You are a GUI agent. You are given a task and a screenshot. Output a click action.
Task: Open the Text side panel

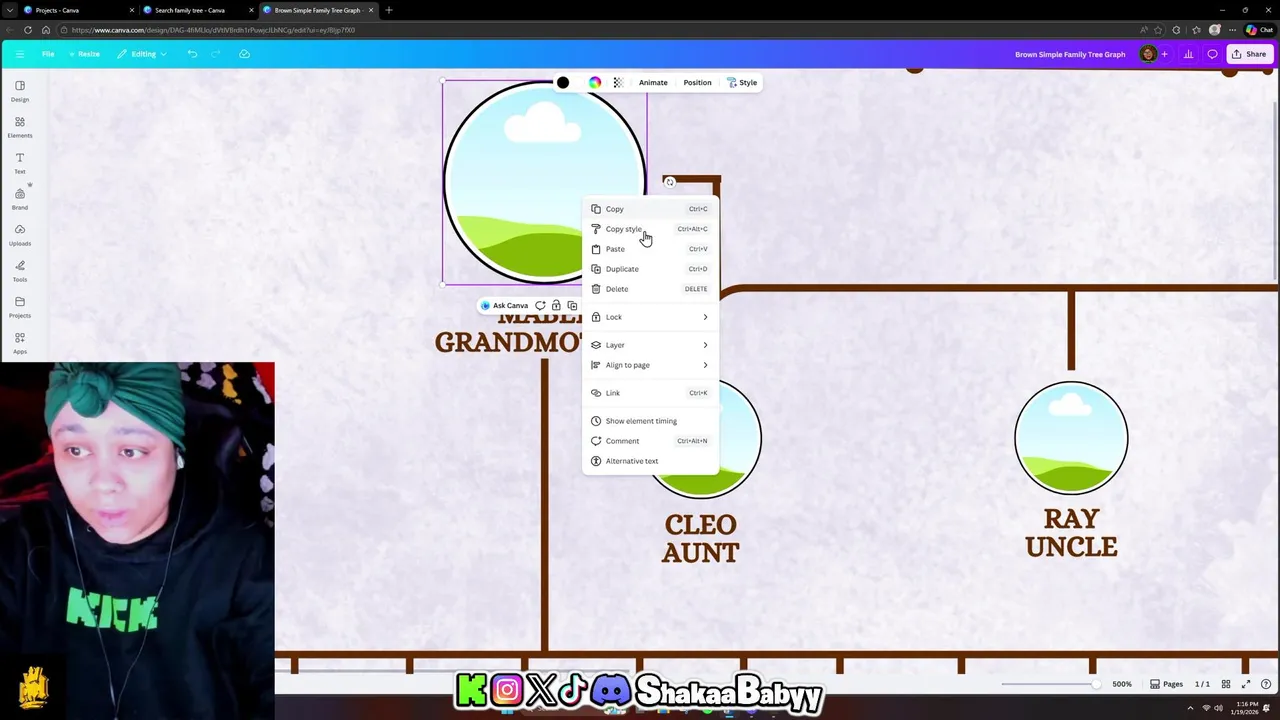click(19, 163)
